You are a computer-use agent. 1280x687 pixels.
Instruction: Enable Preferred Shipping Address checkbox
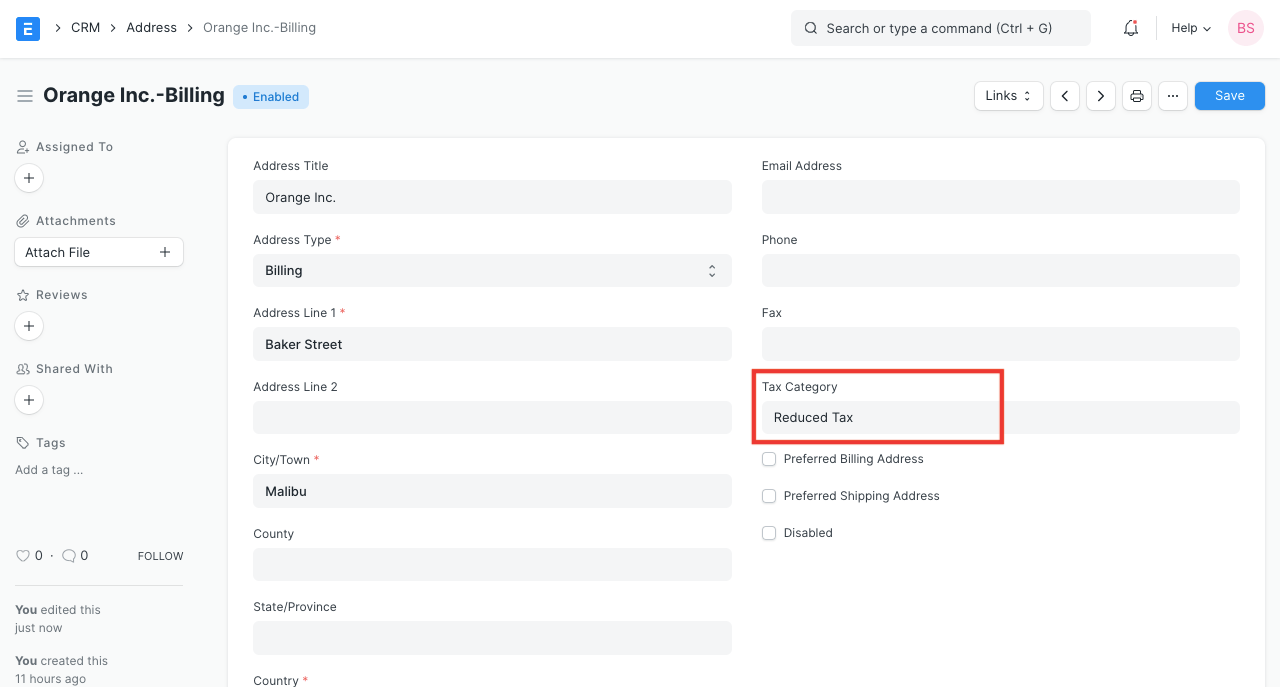tap(769, 496)
